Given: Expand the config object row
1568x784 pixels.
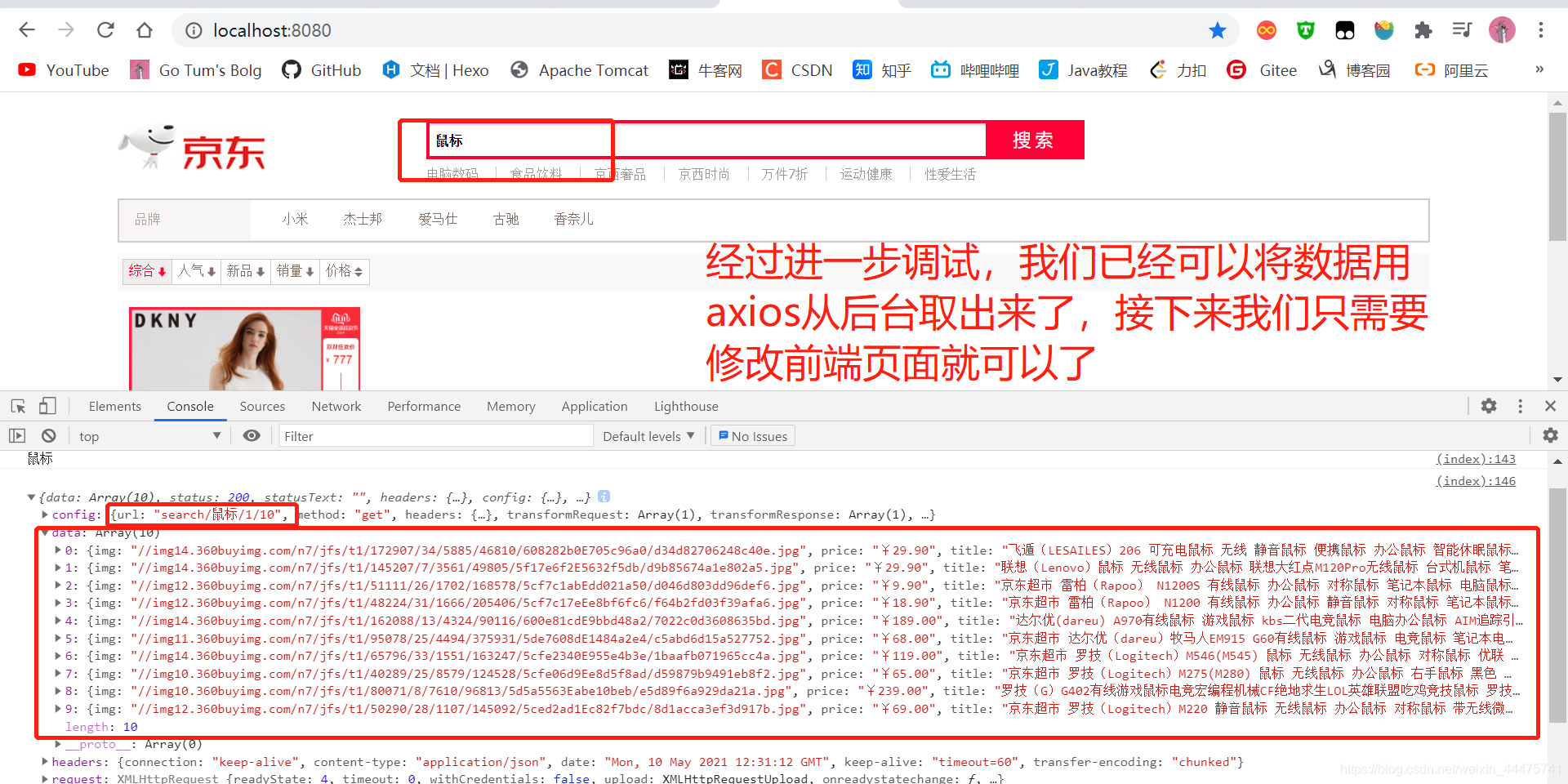Looking at the screenshot, I should pos(45,514).
